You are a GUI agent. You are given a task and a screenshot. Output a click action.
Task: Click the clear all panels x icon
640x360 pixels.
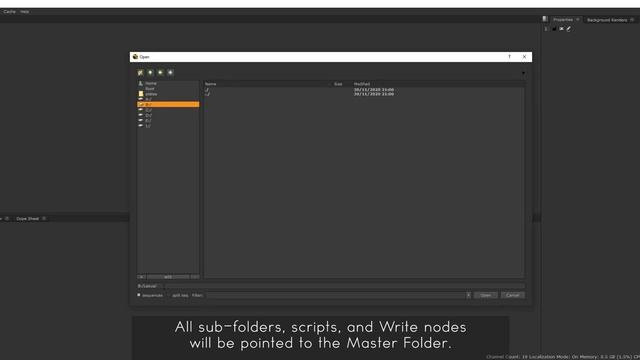pyautogui.click(x=561, y=29)
